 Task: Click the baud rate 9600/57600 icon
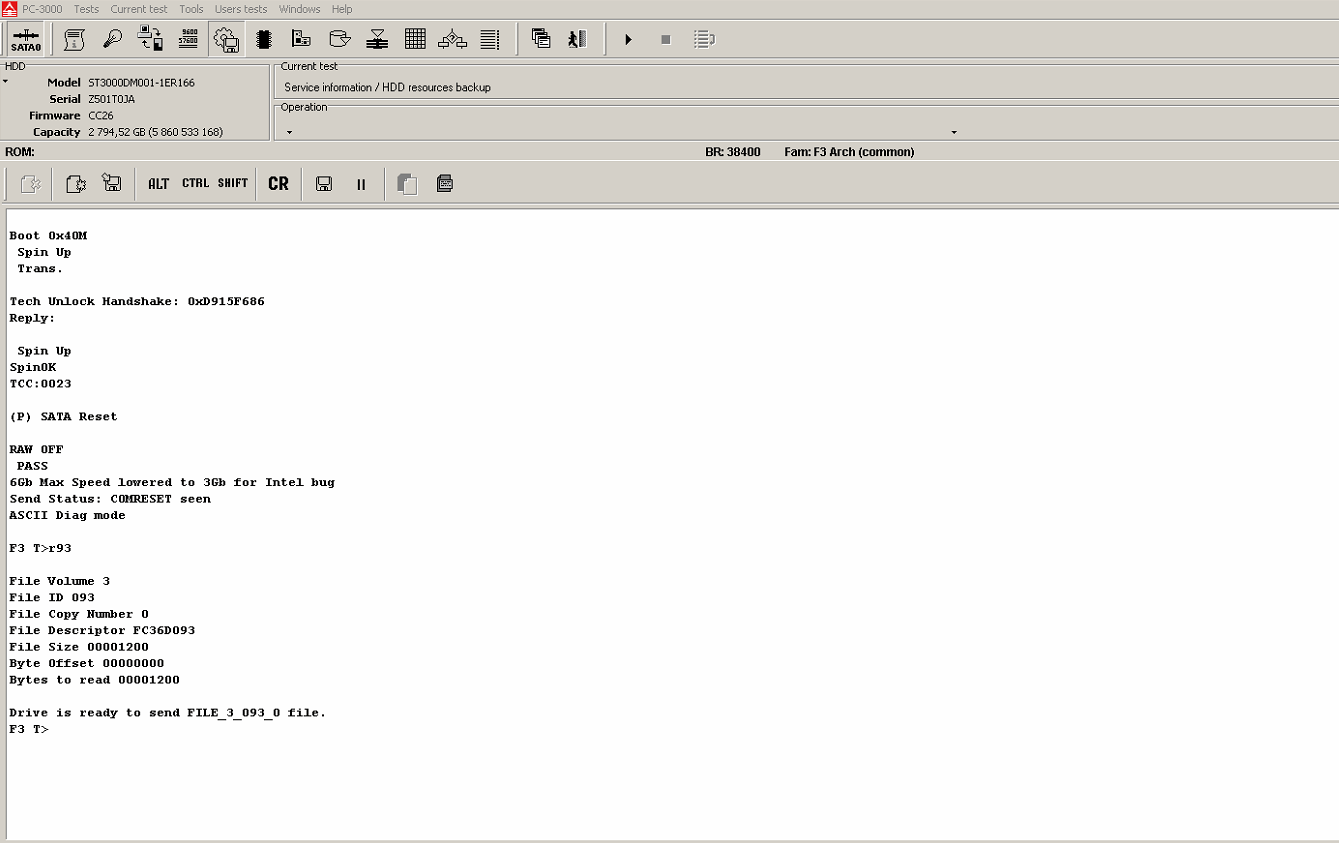pyautogui.click(x=188, y=39)
